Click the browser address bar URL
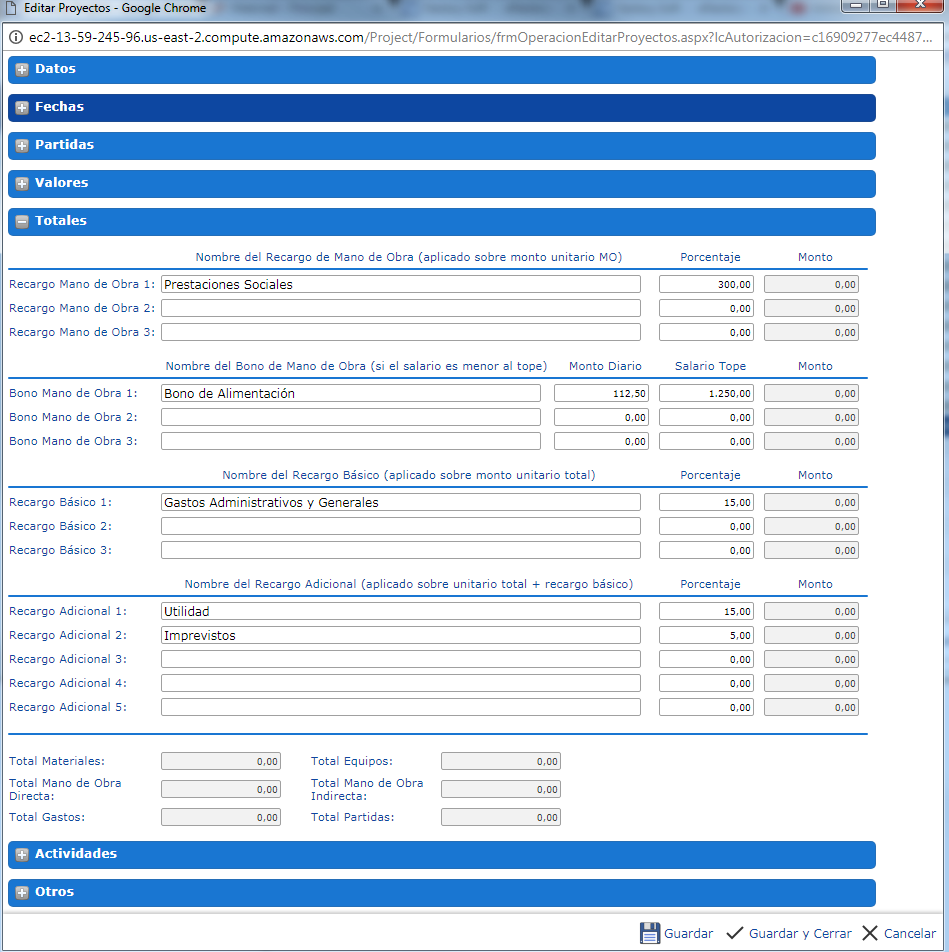949x952 pixels. click(x=480, y=38)
